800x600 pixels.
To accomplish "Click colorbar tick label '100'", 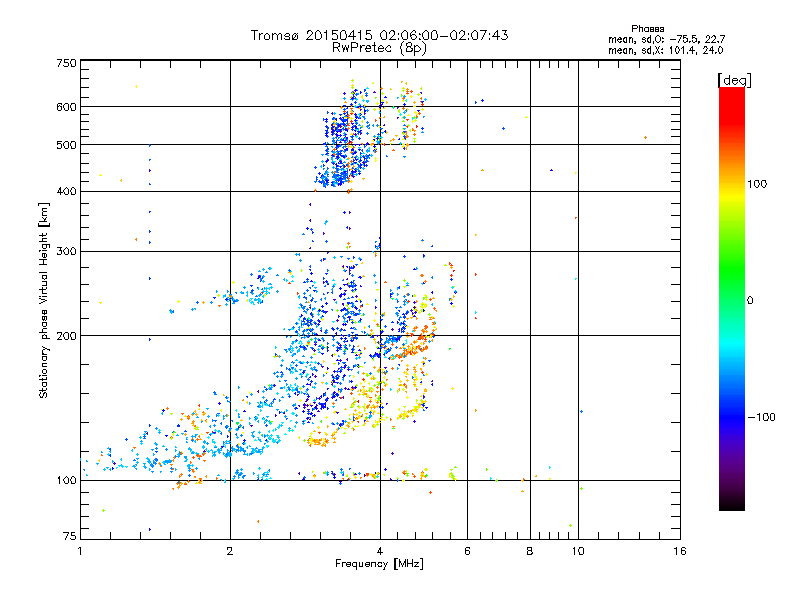I will click(757, 184).
